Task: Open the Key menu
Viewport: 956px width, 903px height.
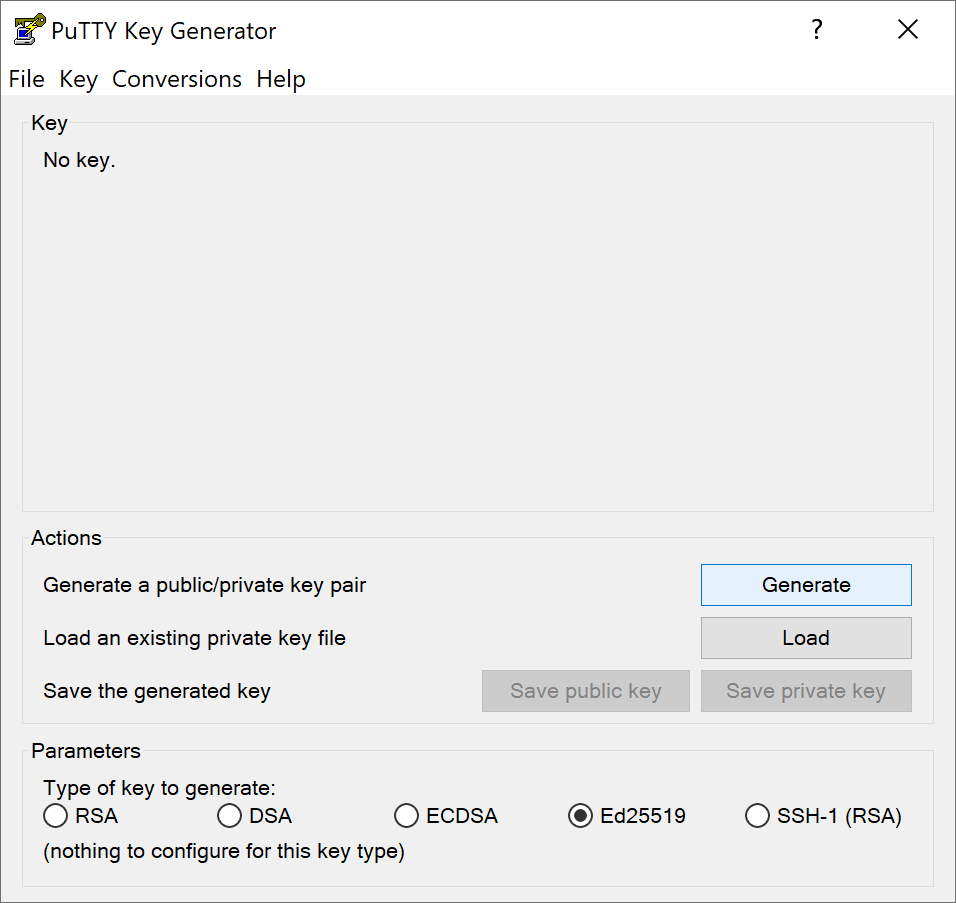Action: [78, 79]
